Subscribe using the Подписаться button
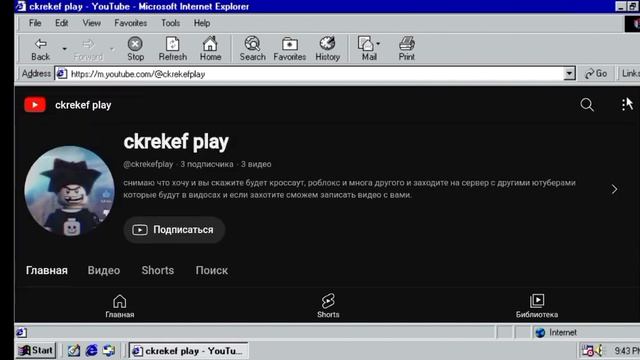 coord(174,230)
